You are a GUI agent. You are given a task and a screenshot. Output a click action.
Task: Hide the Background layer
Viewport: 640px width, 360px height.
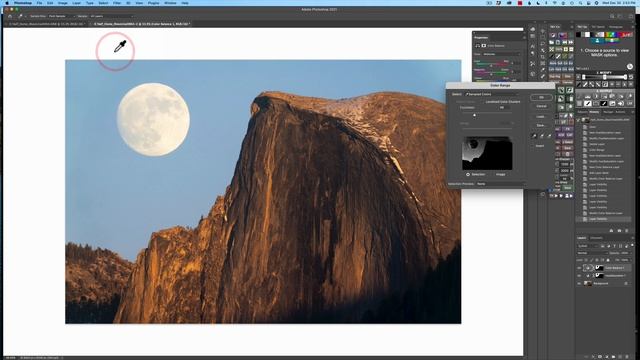pos(579,283)
